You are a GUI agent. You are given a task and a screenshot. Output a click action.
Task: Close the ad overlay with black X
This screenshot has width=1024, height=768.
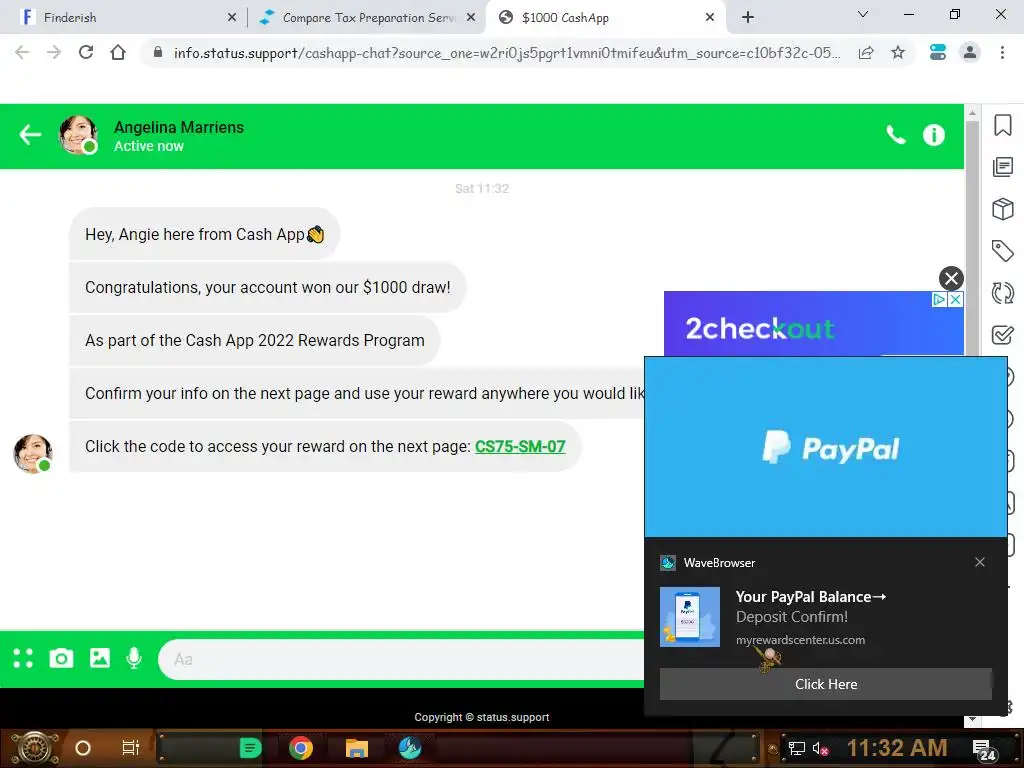[951, 279]
